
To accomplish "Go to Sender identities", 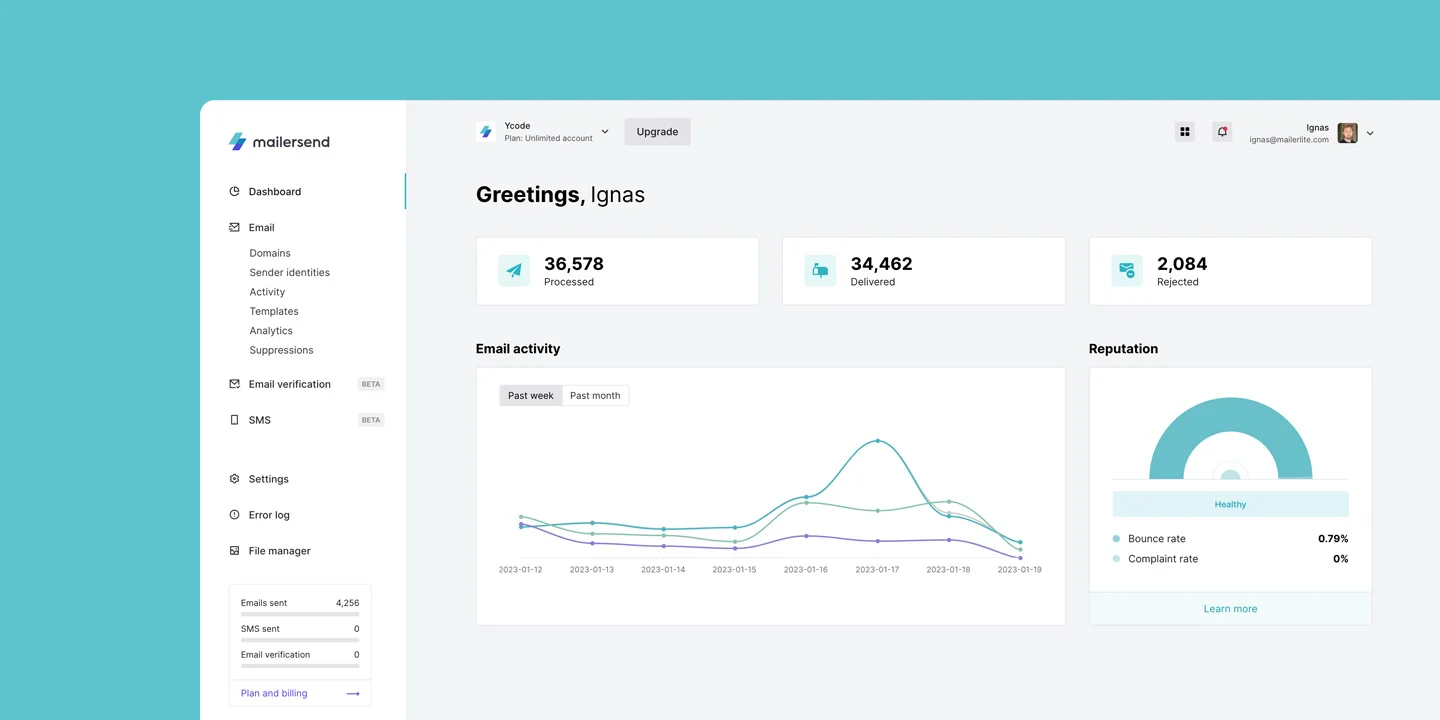I will (x=289, y=273).
